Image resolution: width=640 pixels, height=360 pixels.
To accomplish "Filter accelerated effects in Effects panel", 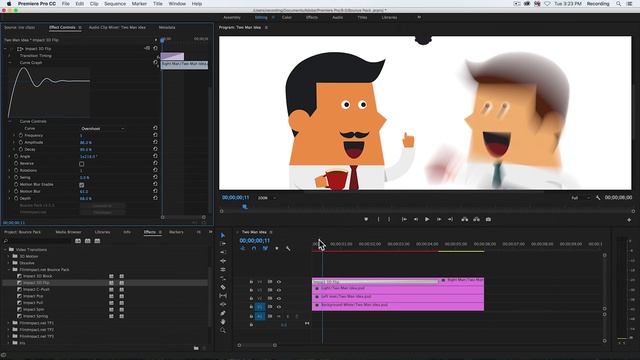I will tap(78, 241).
